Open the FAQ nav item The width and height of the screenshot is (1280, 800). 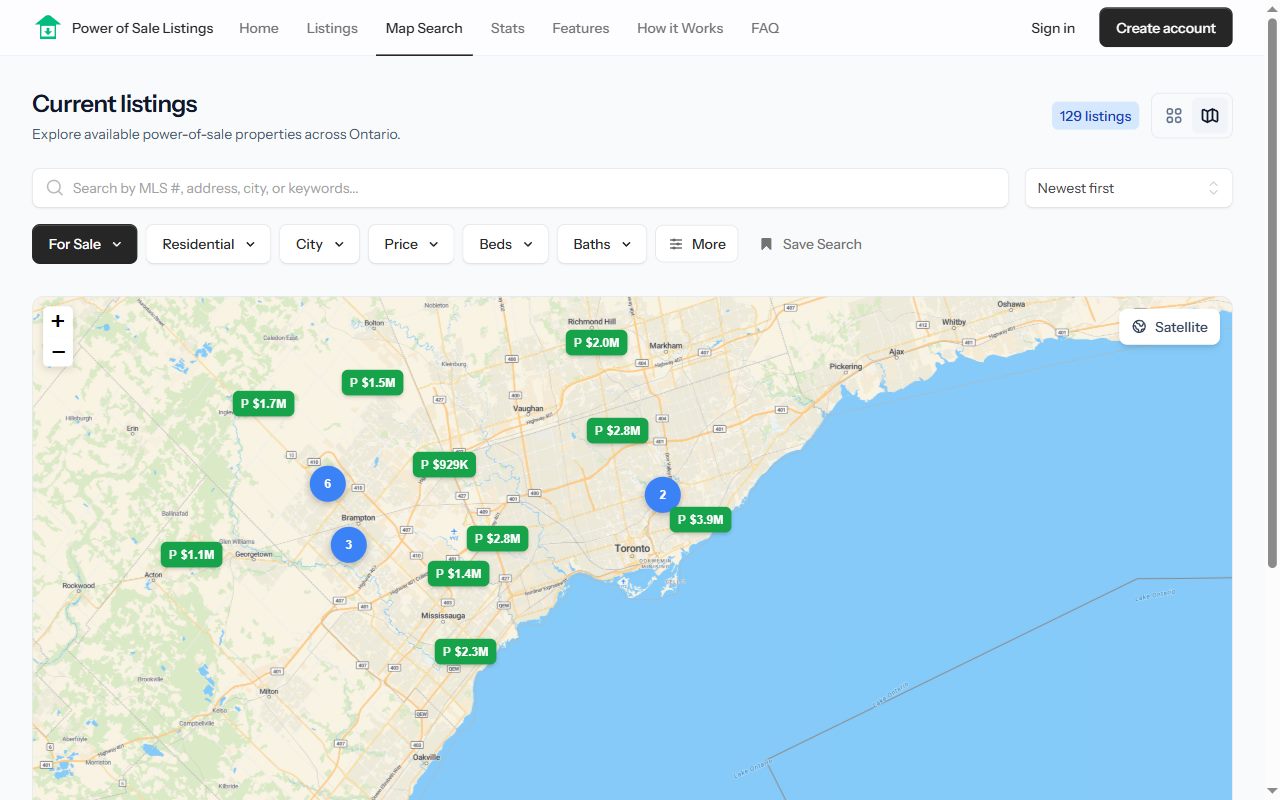click(765, 28)
